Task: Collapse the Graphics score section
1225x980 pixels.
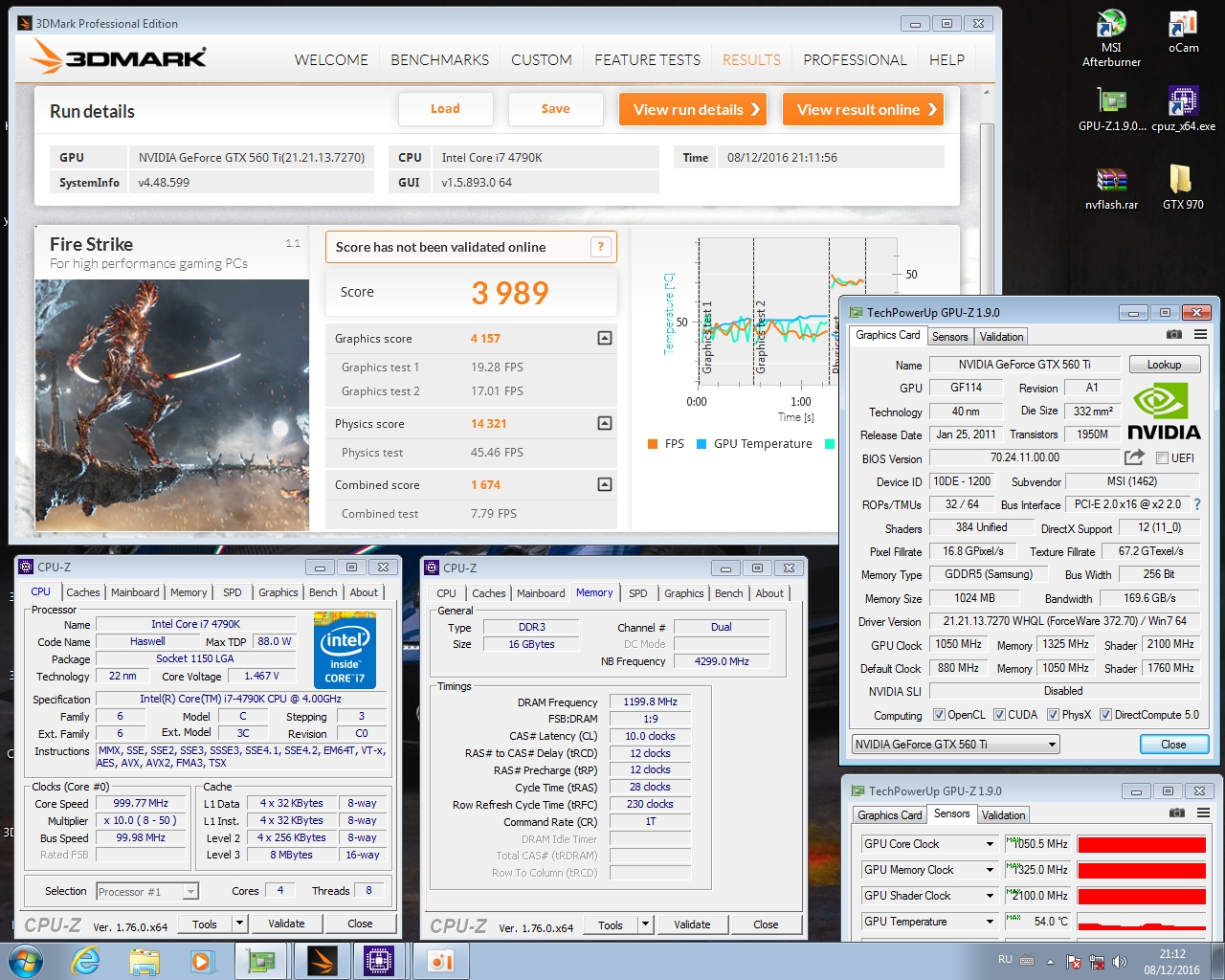Action: (x=604, y=338)
